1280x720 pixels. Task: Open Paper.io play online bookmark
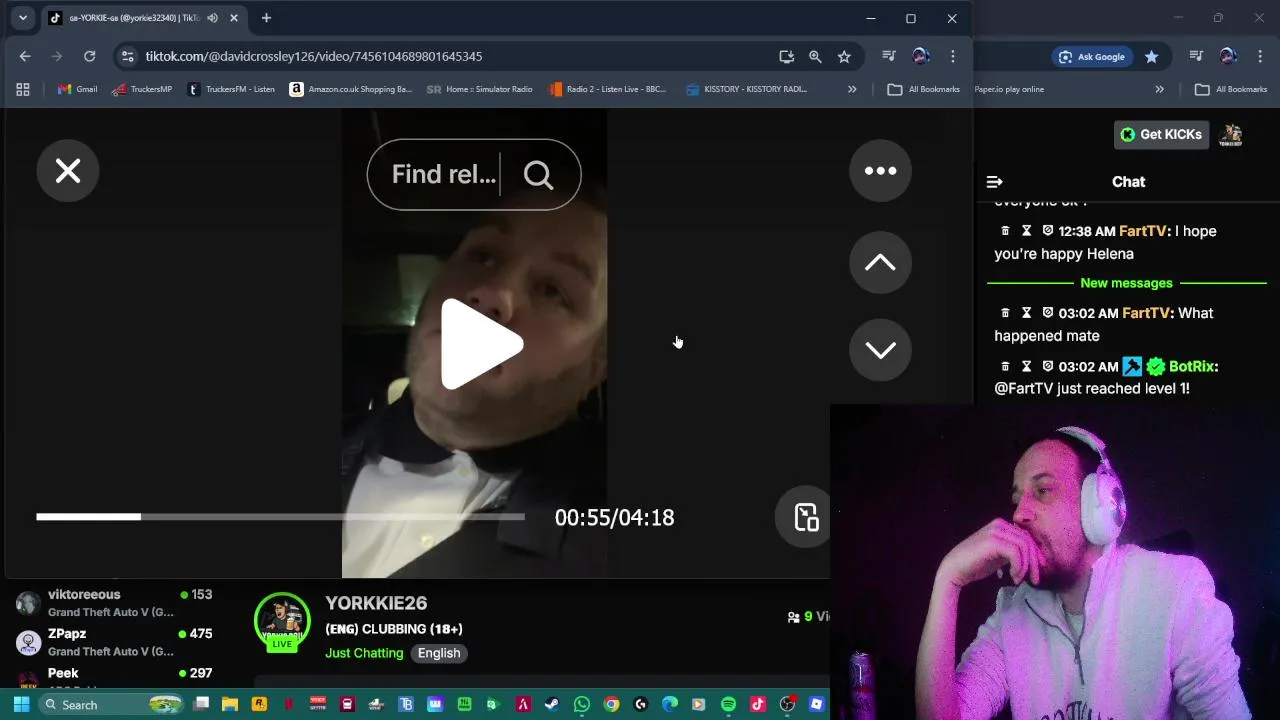pos(1009,89)
